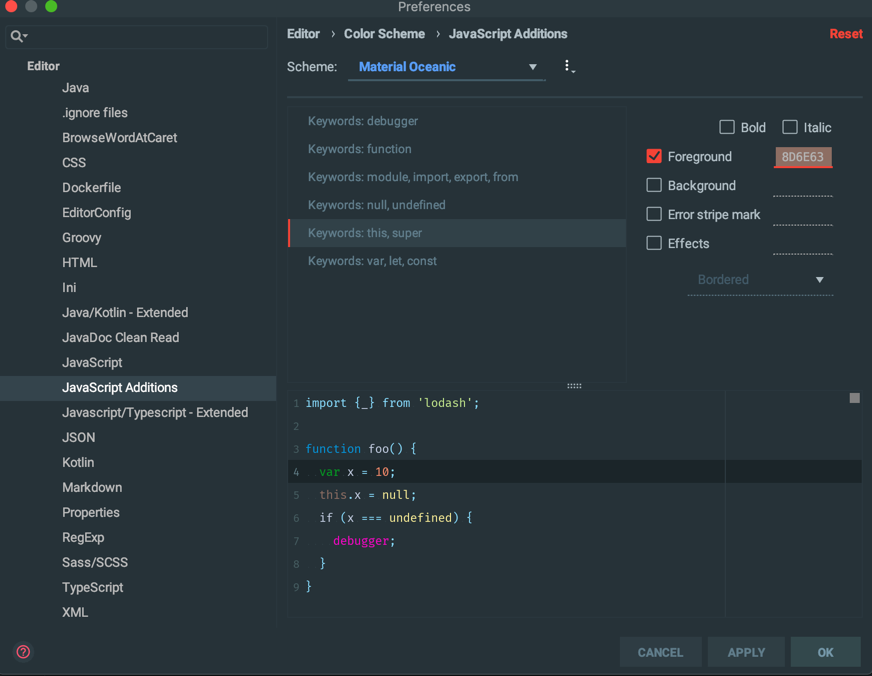The image size is (872, 676).
Task: Open the Material Oceanic scheme dropdown
Action: coord(446,66)
